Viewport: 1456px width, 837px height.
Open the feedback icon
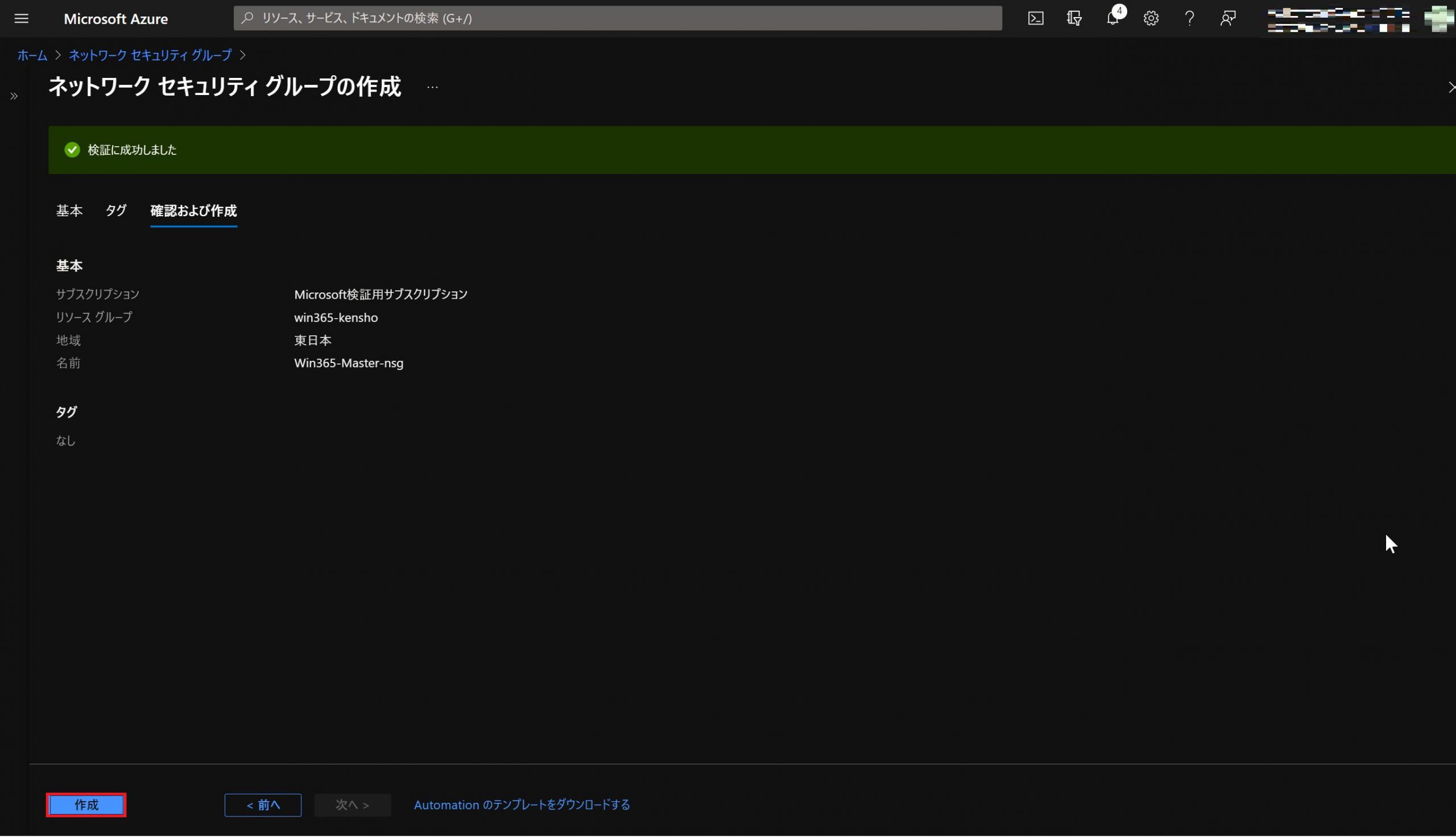point(1228,18)
